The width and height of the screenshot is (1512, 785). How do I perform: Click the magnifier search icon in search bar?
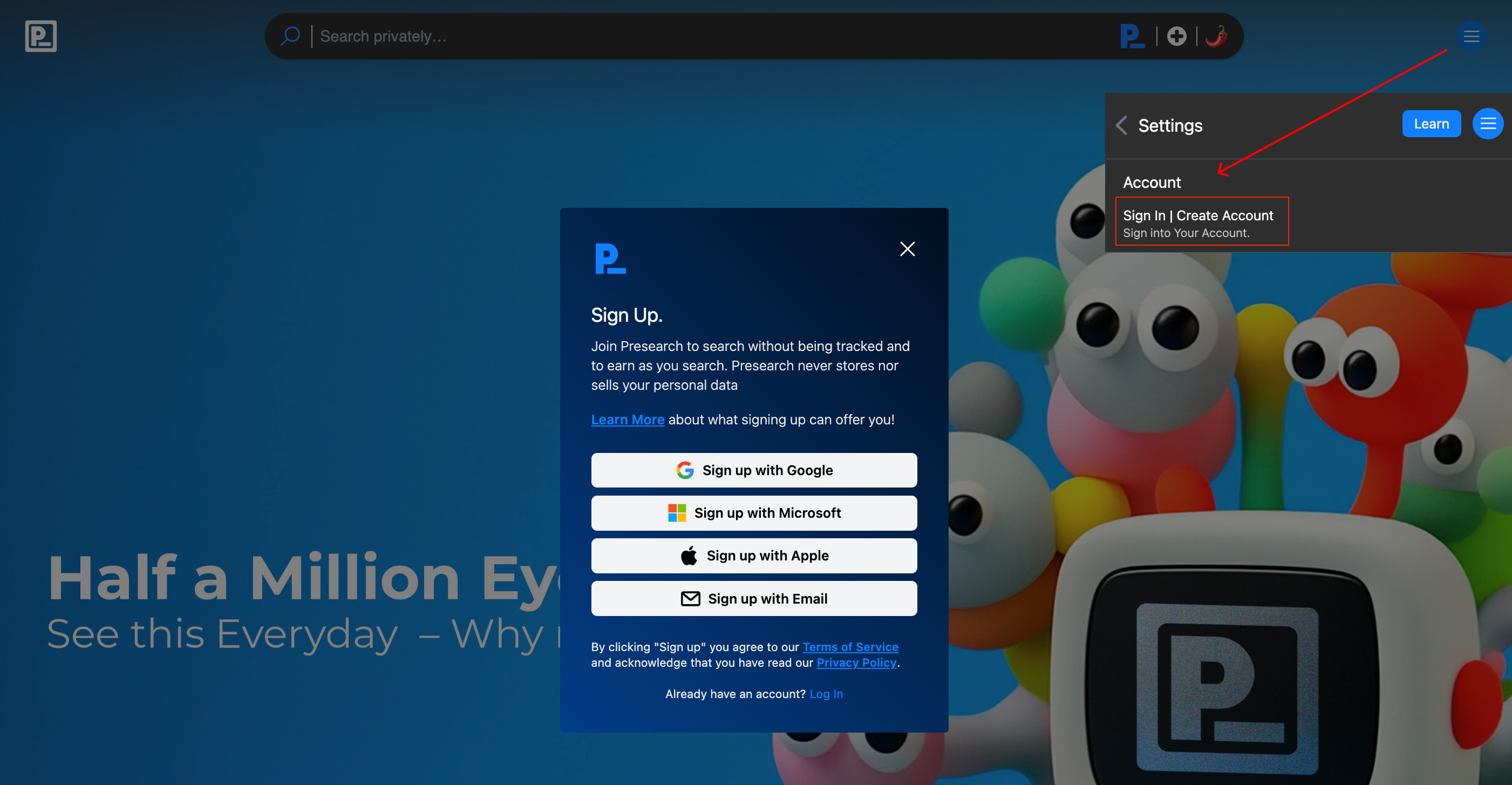tap(290, 36)
